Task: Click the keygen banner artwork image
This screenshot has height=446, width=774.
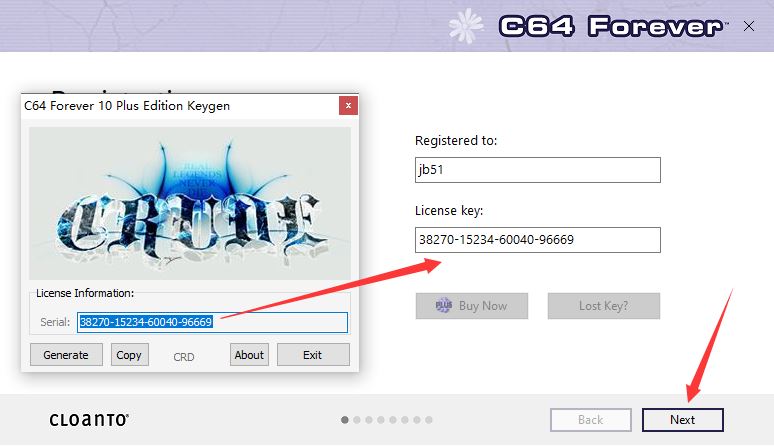Action: coord(190,203)
